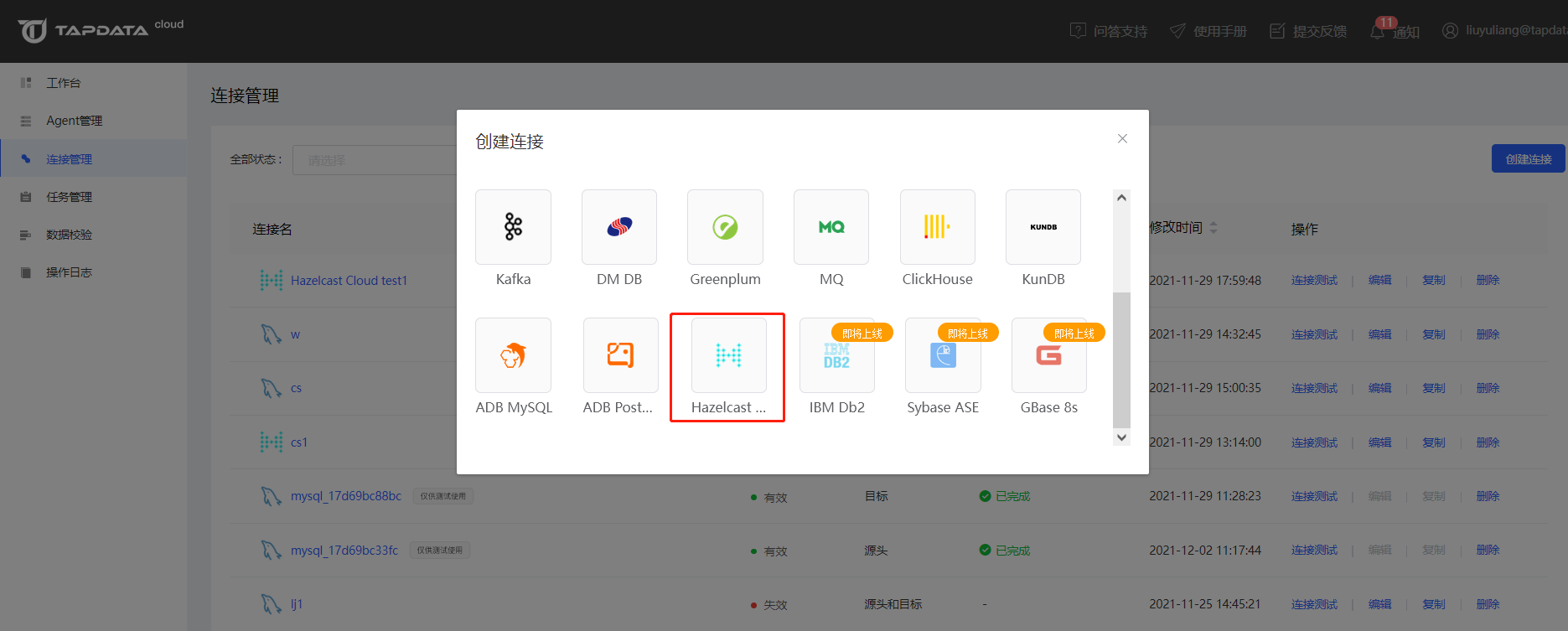Open 使用手册 in the top bar

tap(1208, 31)
